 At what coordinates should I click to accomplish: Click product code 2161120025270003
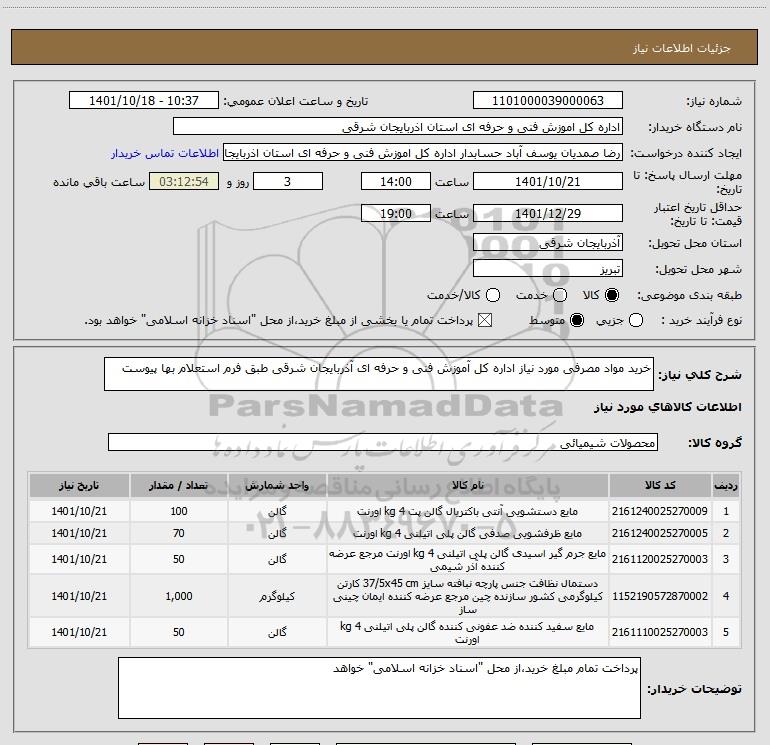[660, 559]
